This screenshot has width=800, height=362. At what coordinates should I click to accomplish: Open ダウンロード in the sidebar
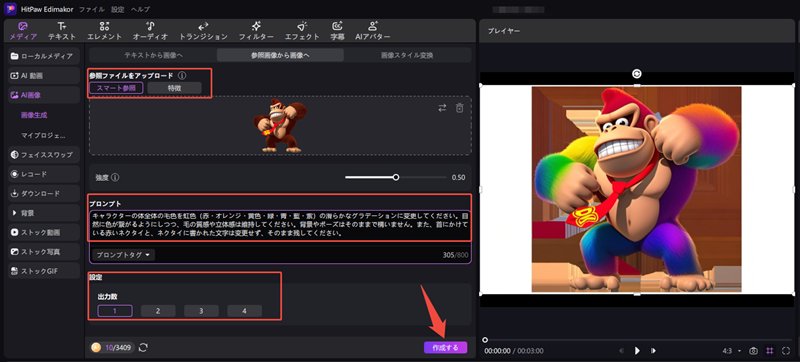[x=43, y=193]
